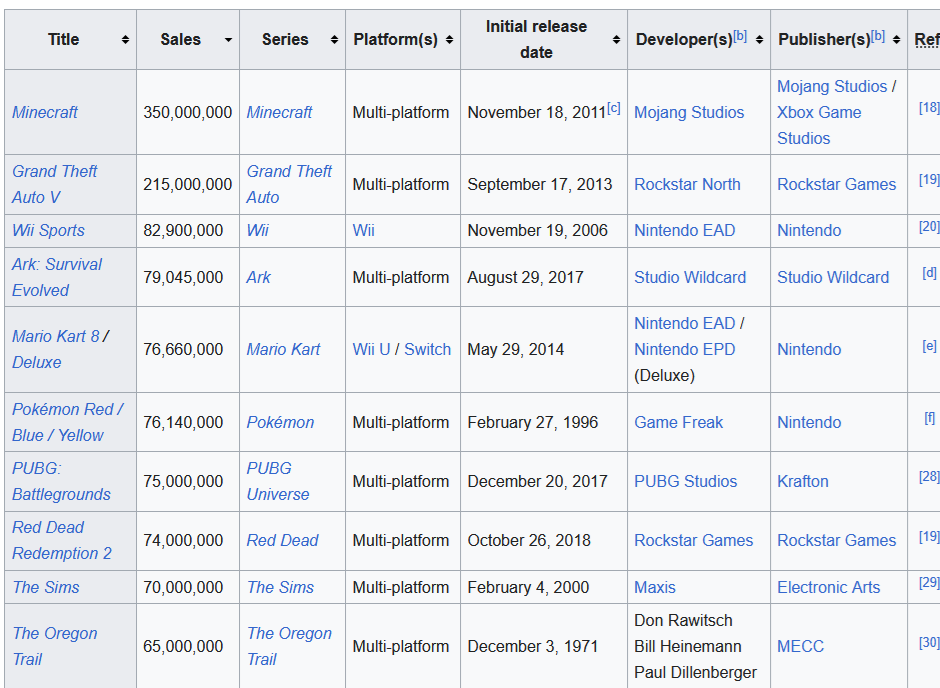
Task: Open Studio Wildcard developer link
Action: [690, 277]
